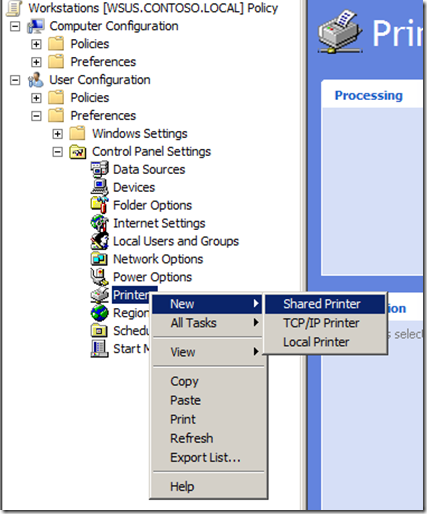Click the Data Sources icon

click(99, 169)
